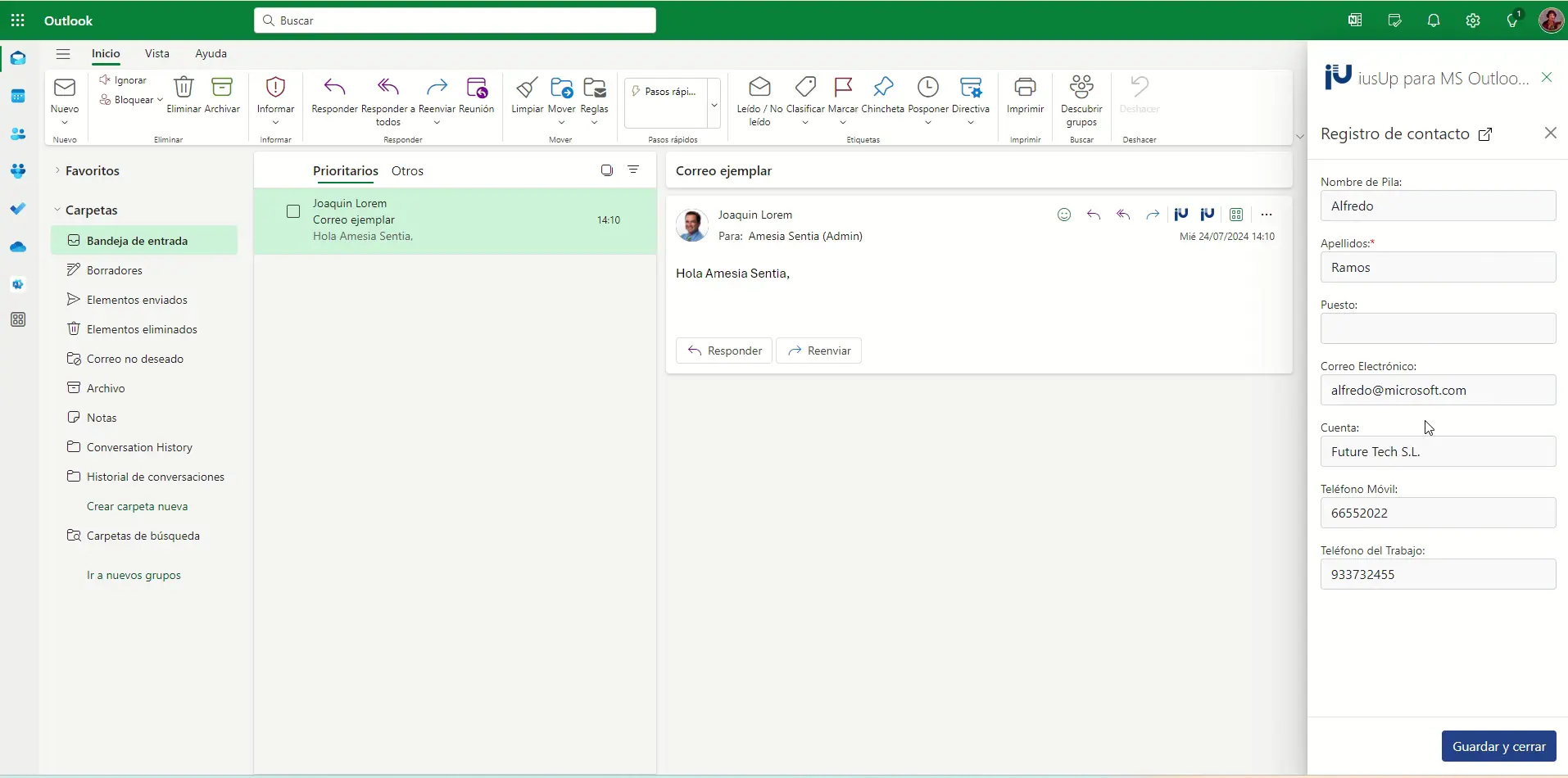Click the Imprimir printer icon
The image size is (1568, 778).
coord(1025,88)
